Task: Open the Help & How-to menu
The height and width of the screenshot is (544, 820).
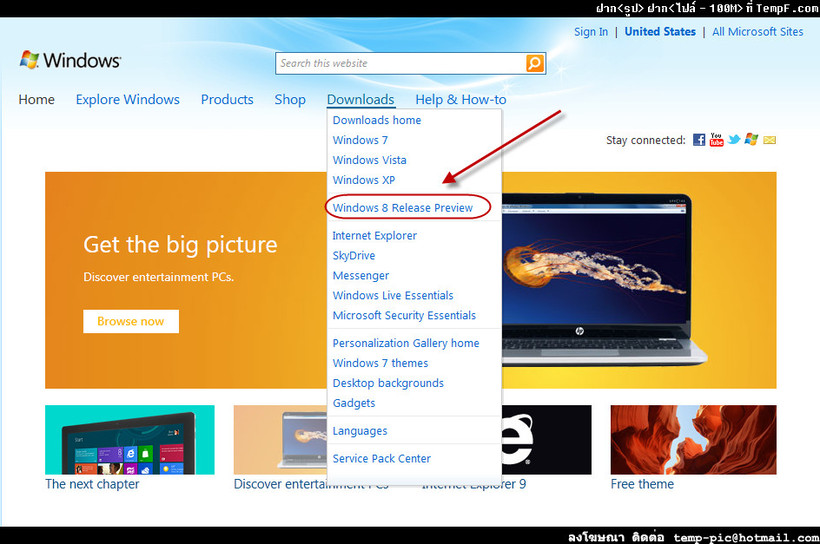Action: (461, 99)
